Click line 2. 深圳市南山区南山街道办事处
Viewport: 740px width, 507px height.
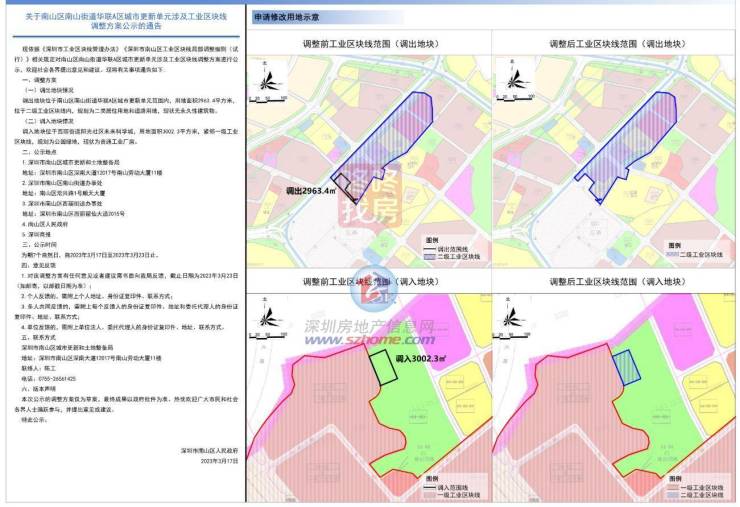(x=62, y=183)
